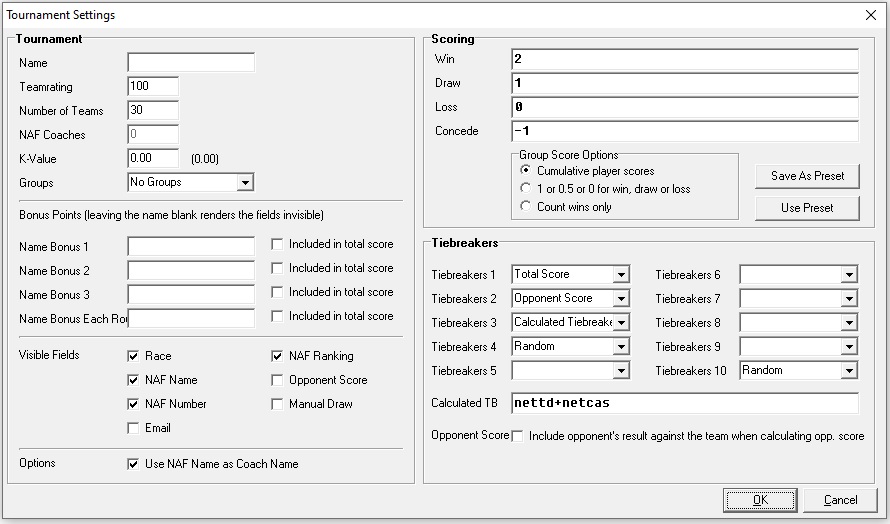Click the Name Bonus Each Round field
Viewport: 890px width, 524px height.
(191, 318)
